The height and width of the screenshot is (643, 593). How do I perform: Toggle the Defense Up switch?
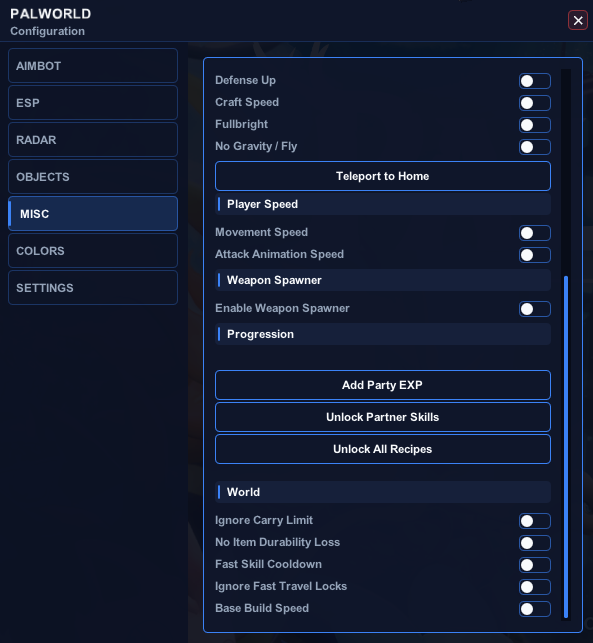click(x=534, y=81)
